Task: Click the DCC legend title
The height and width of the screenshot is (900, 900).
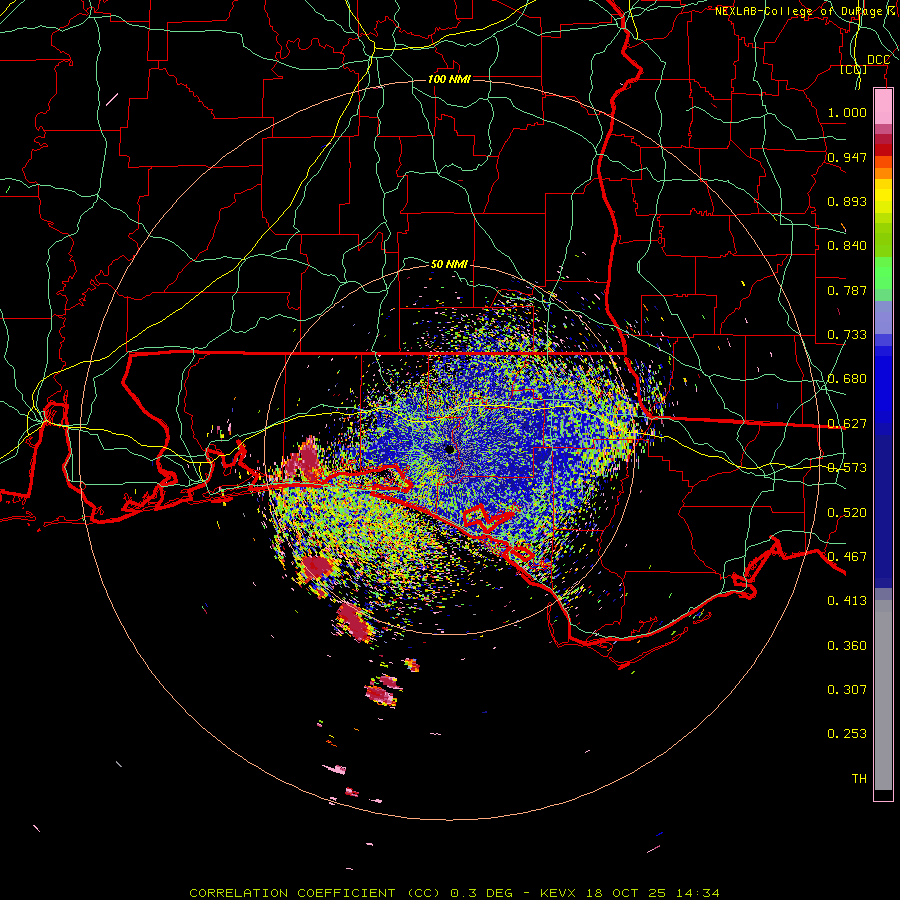Action: [x=878, y=60]
